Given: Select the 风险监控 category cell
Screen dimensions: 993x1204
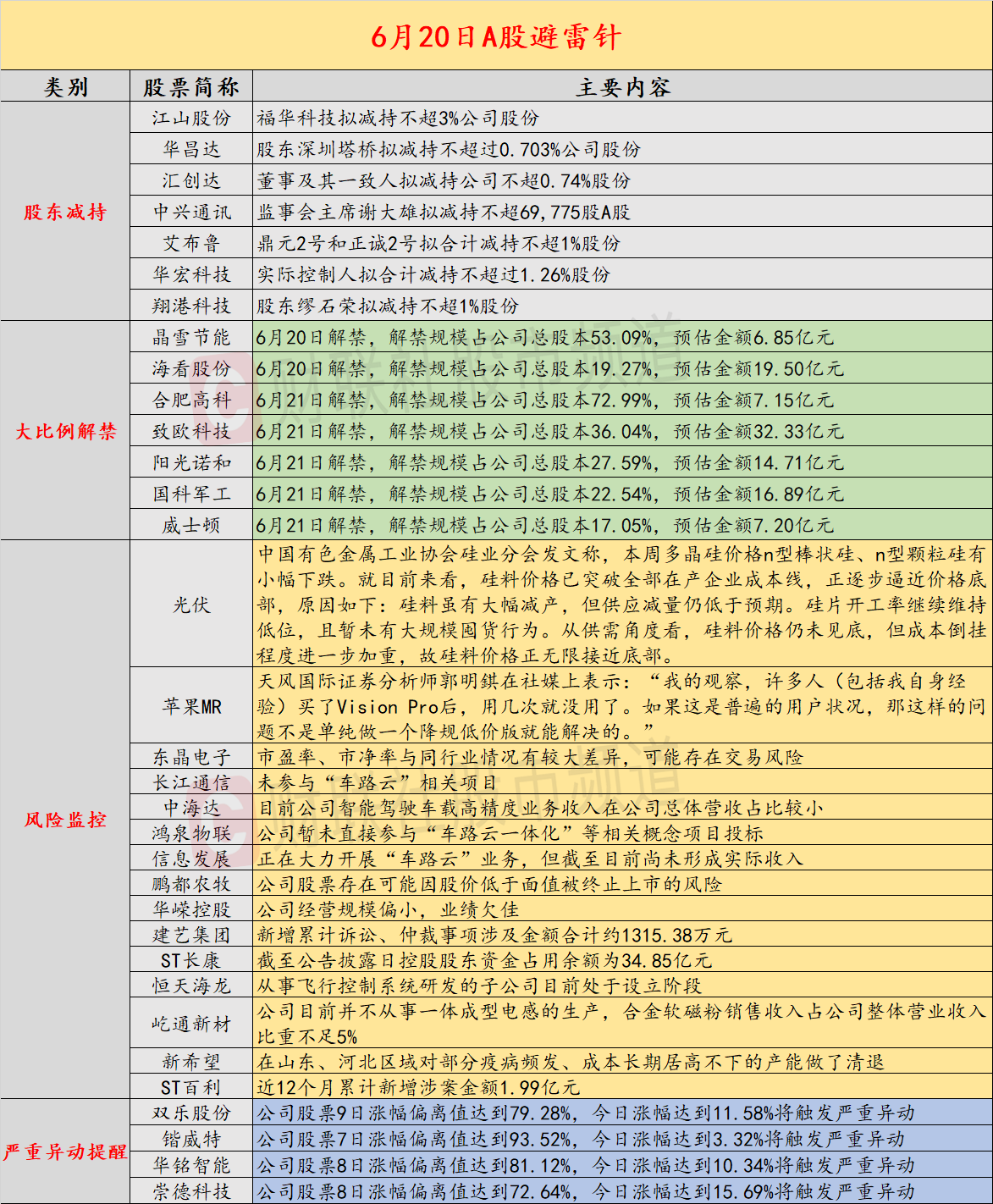Looking at the screenshot, I should (65, 820).
